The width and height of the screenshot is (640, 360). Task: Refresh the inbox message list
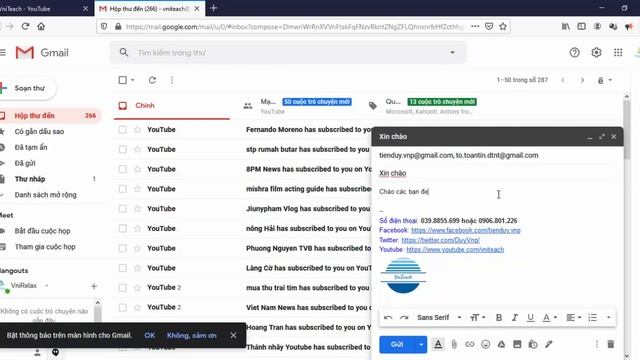coord(152,80)
